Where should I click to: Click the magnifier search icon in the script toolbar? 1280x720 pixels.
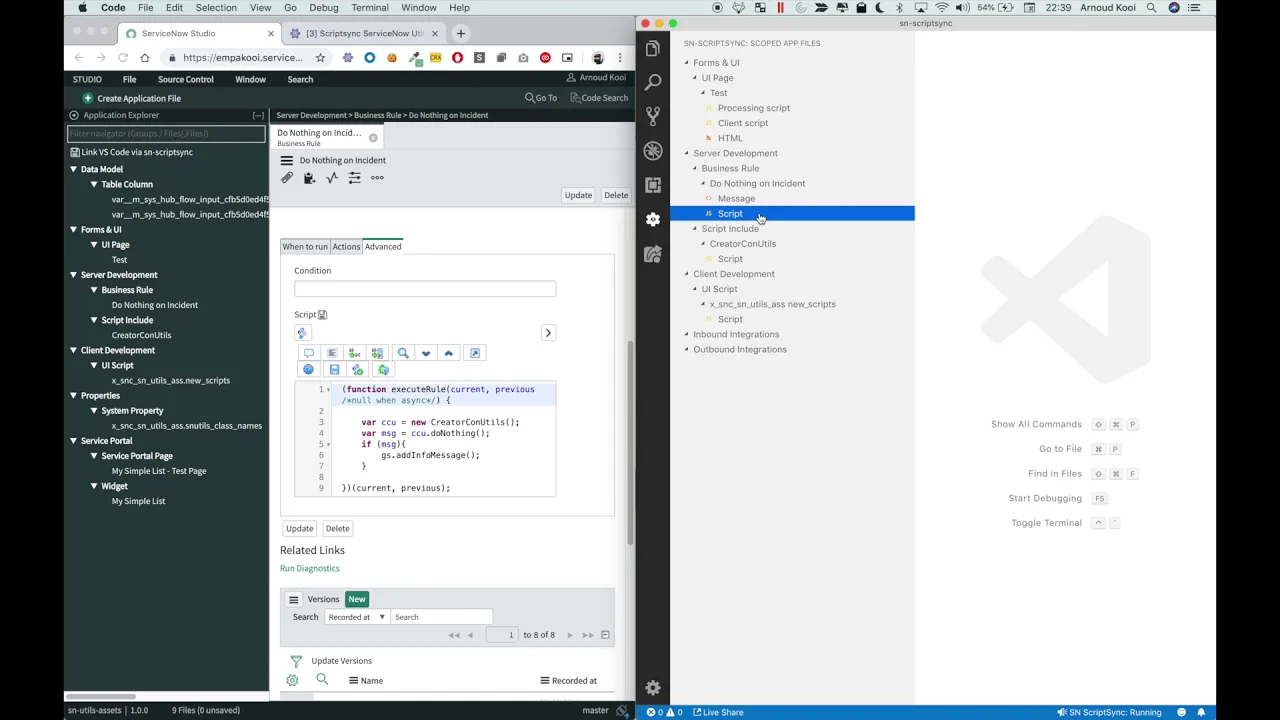point(403,353)
